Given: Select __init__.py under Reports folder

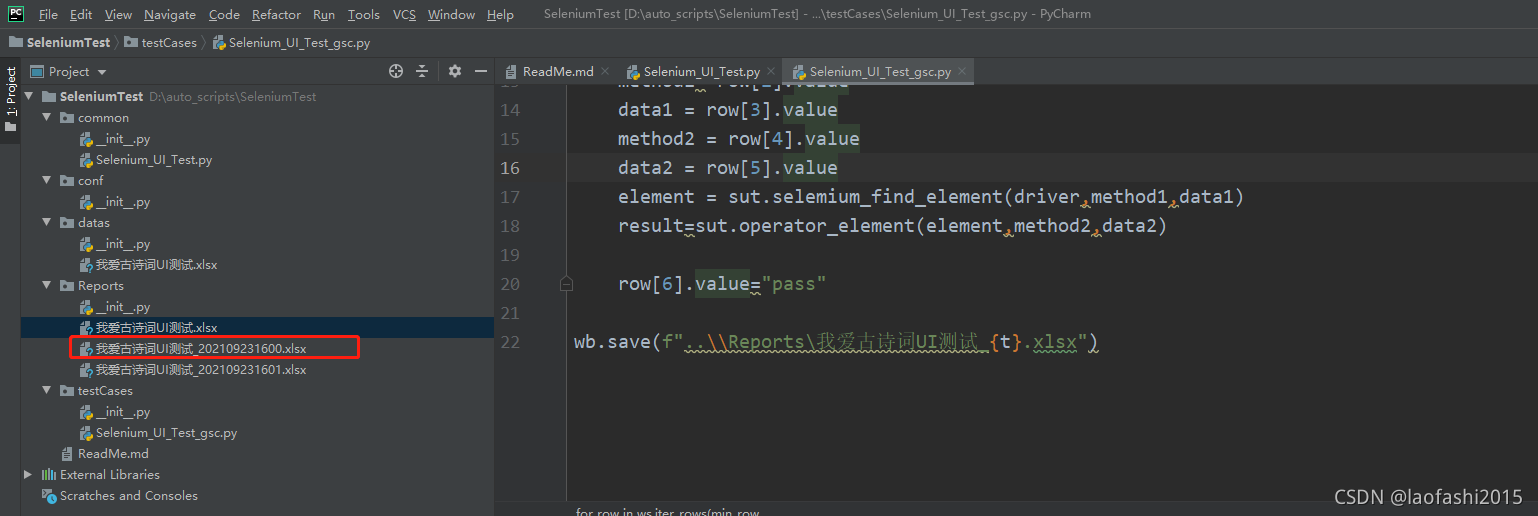Looking at the screenshot, I should tap(123, 307).
